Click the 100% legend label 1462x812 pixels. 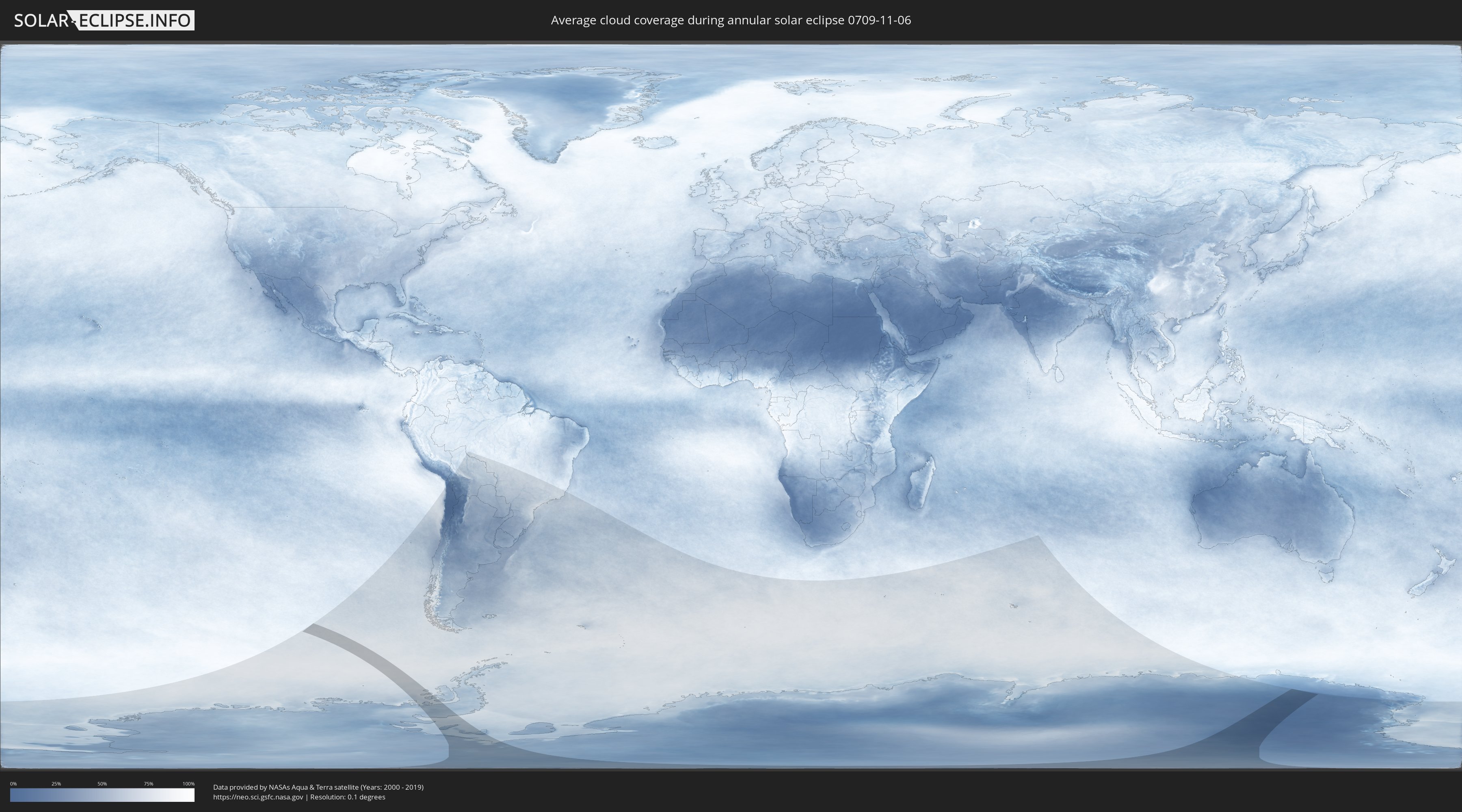click(x=188, y=784)
